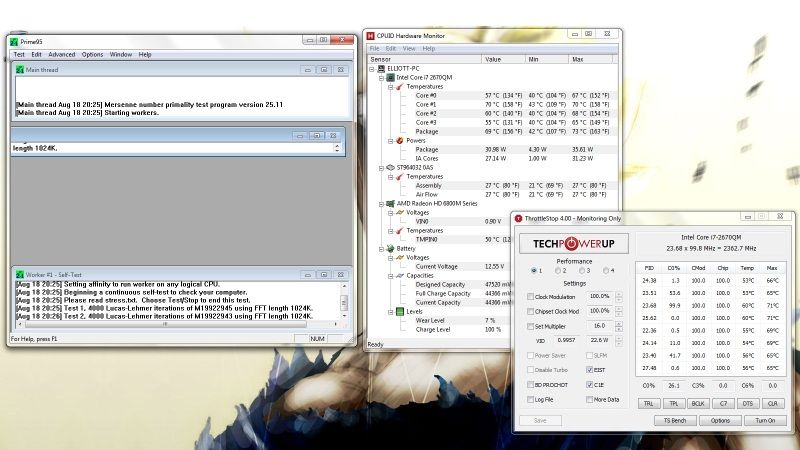
Task: Click the DTS button
Action: (747, 404)
